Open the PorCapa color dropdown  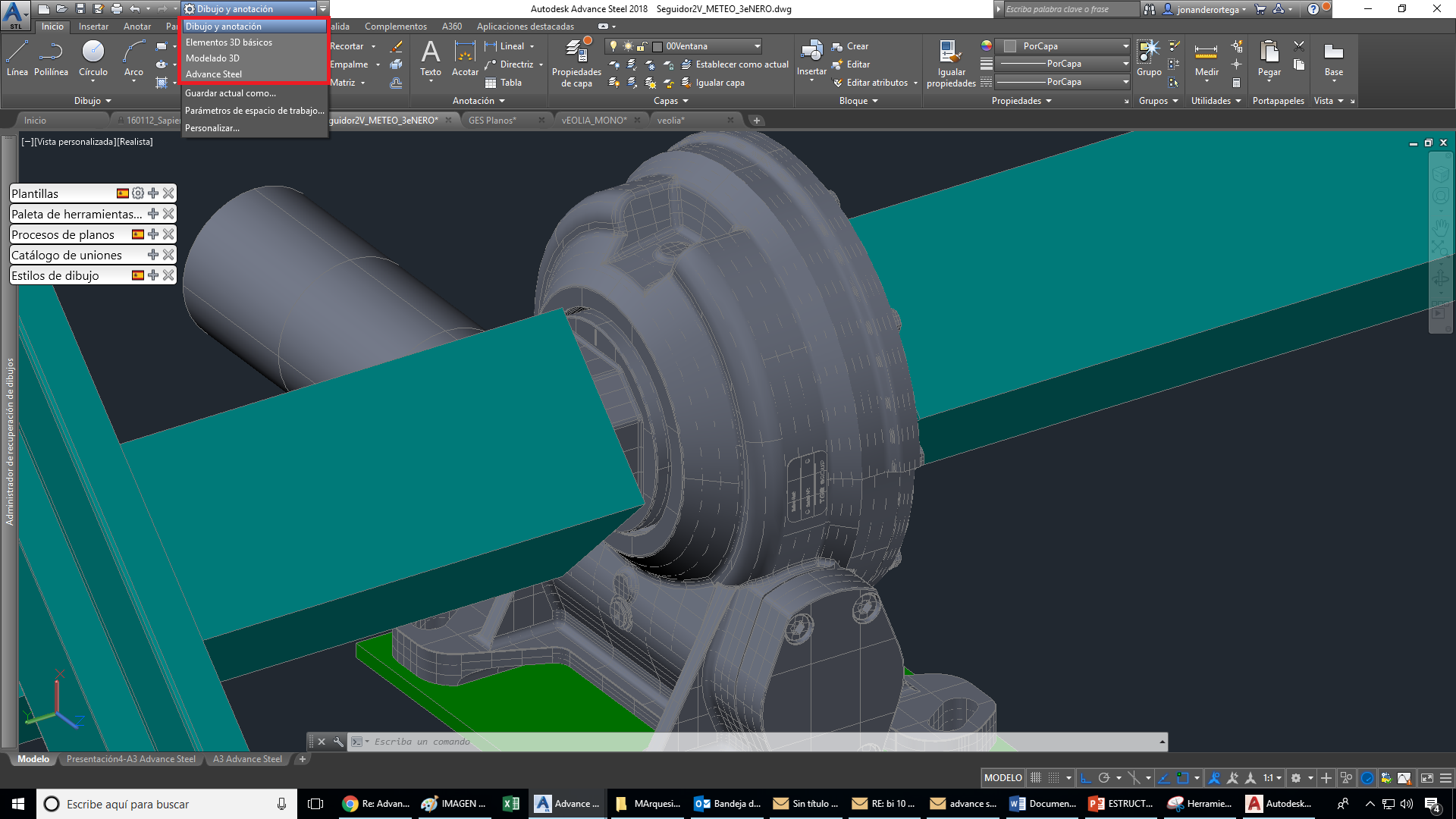(1125, 45)
